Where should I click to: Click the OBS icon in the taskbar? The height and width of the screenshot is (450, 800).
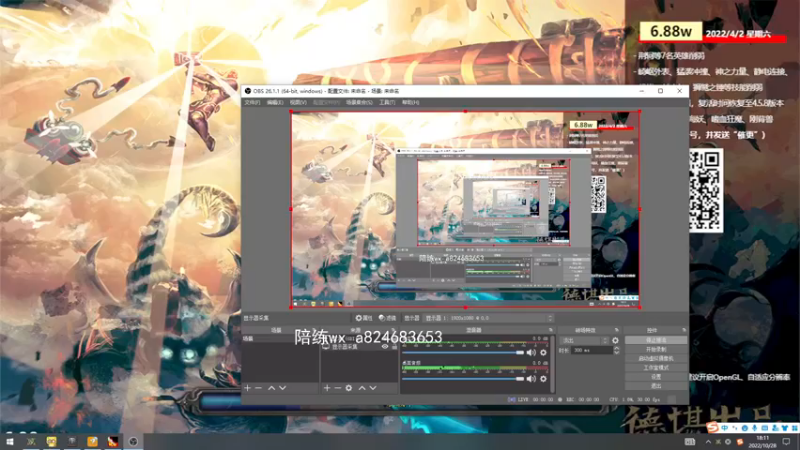(x=133, y=442)
